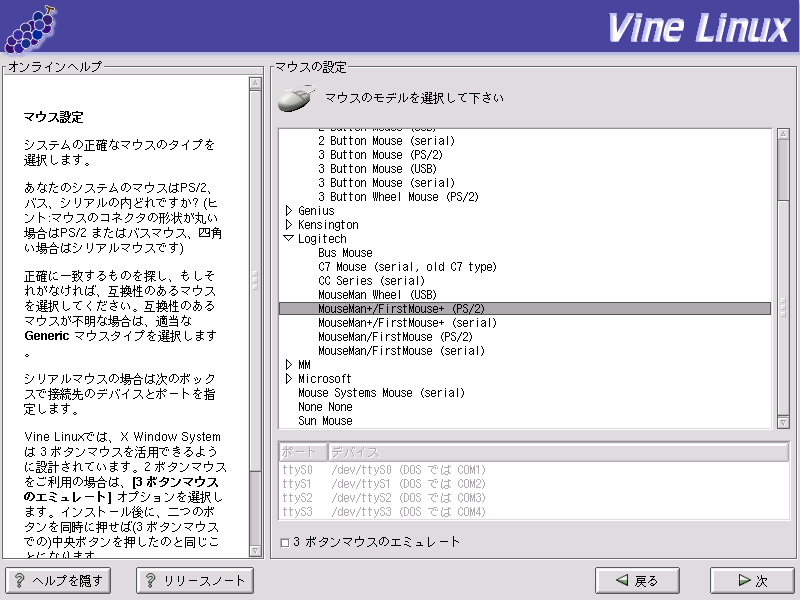
Task: Go back with the 戻る button
Action: (x=637, y=581)
